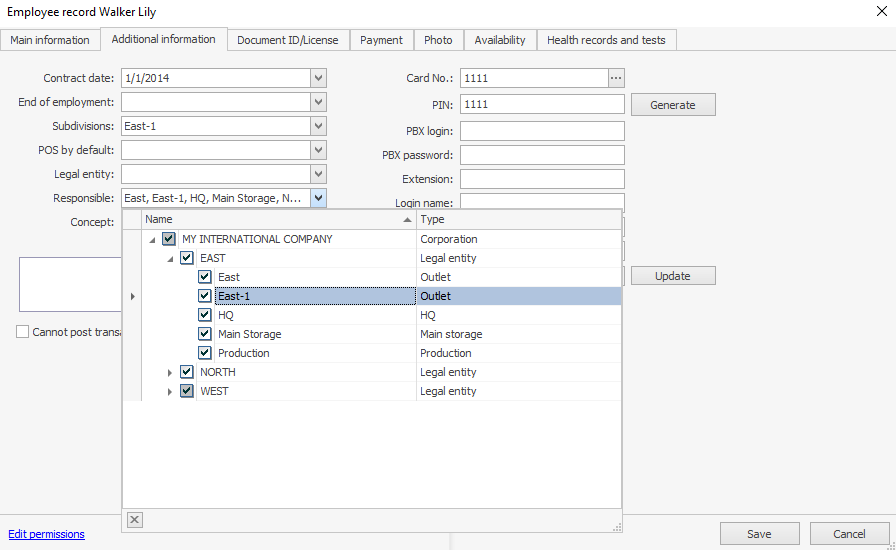
Task: Enable the Cannot post transactions checkbox
Action: point(23,332)
